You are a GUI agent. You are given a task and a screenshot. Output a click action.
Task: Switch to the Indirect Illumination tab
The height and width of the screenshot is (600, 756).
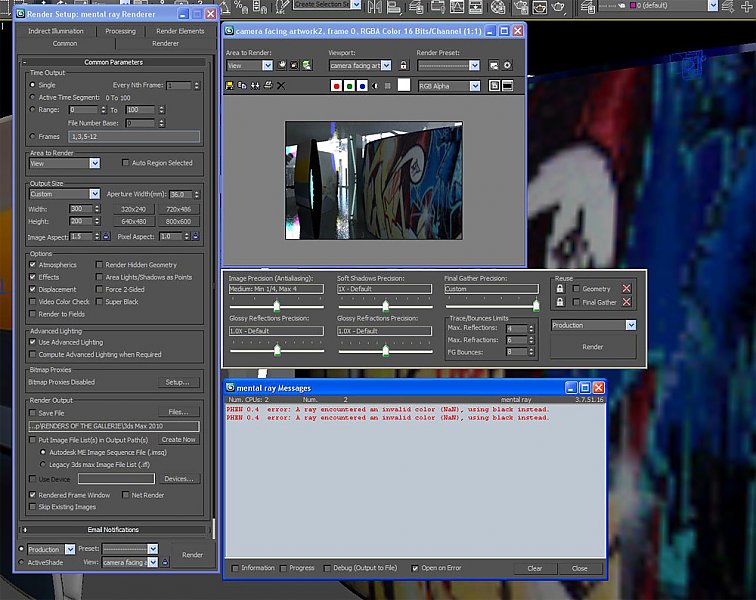click(x=56, y=31)
